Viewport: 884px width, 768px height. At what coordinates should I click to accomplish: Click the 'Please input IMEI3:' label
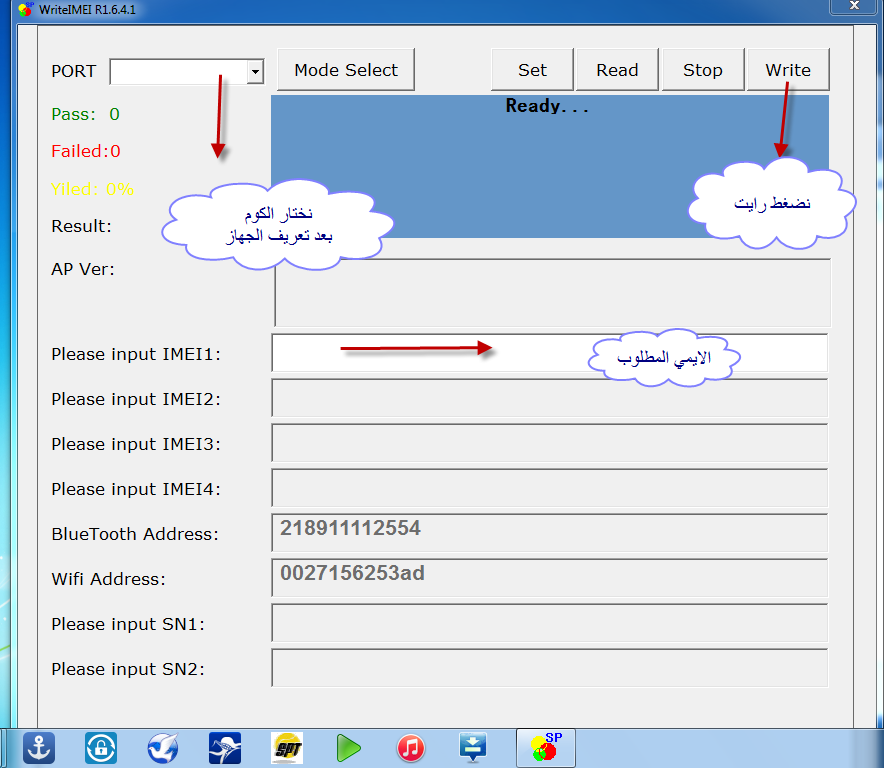click(x=136, y=444)
